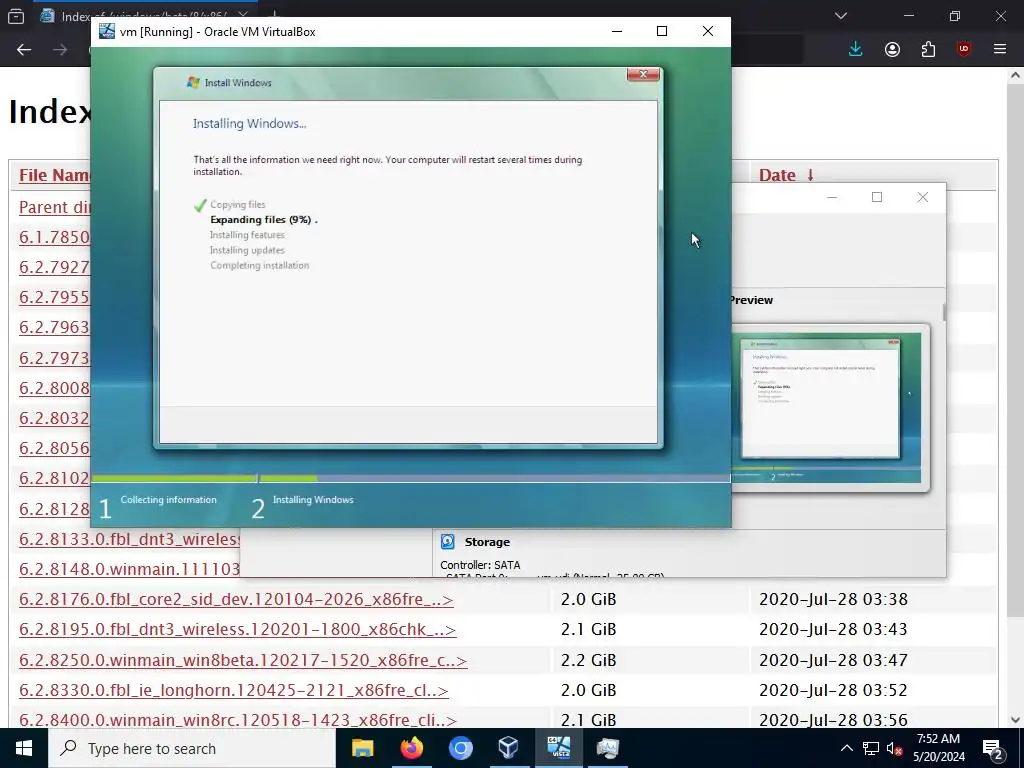
Task: Minimize the VirtualBox Manager window behind
Action: click(832, 197)
